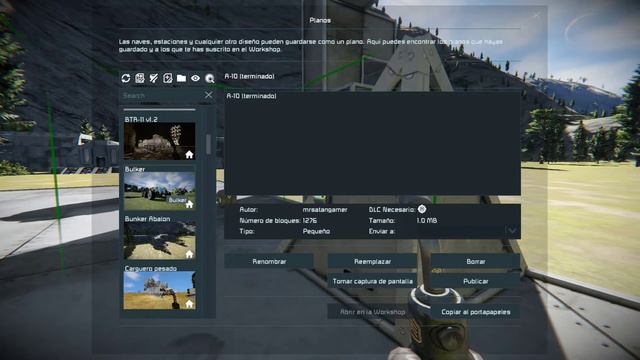Click home icon on Carguero pesado thumbnail

pyautogui.click(x=189, y=304)
